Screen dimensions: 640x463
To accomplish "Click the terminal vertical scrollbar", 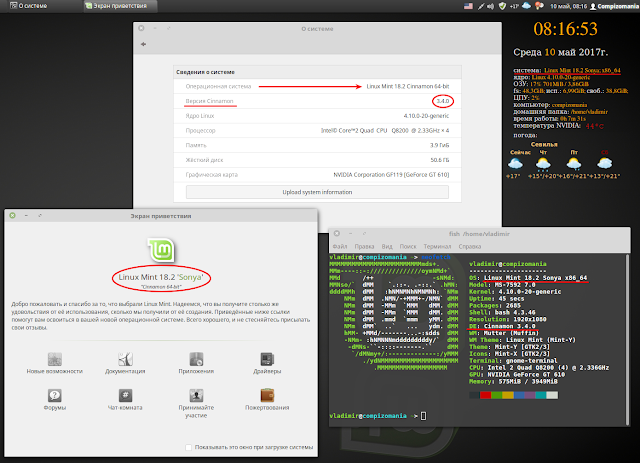I will pos(627,339).
